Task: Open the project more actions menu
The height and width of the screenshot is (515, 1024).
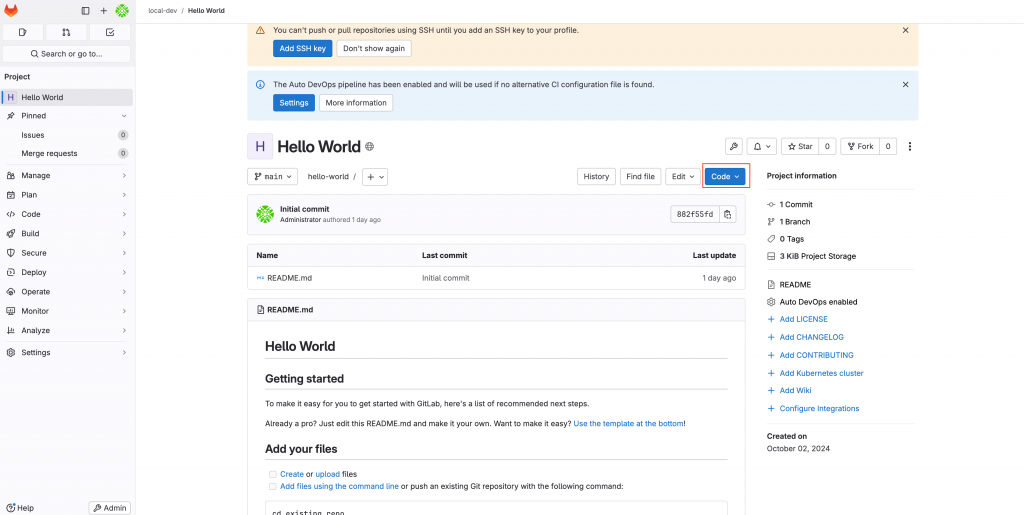Action: tap(910, 146)
